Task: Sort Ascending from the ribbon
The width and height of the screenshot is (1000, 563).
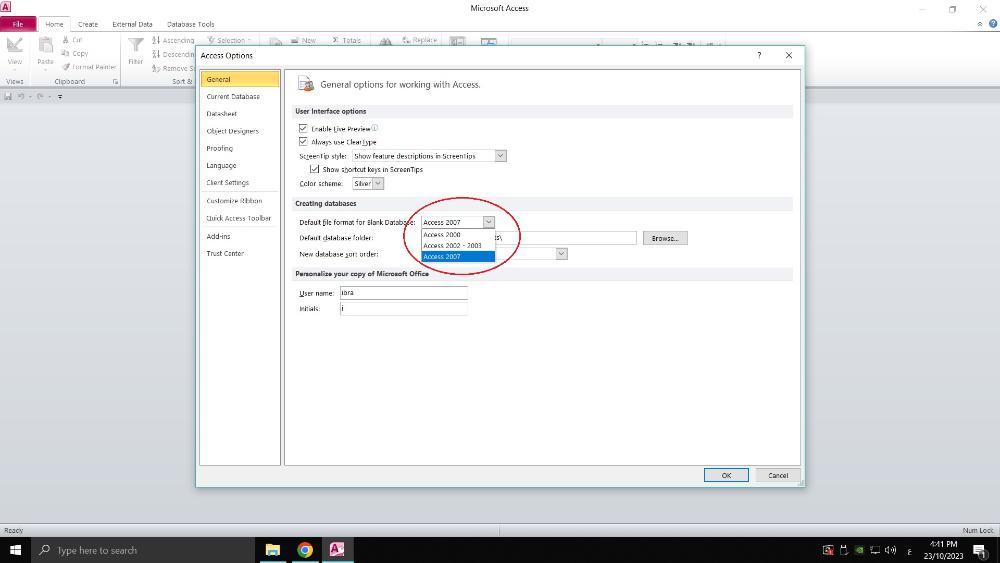Action: [173, 40]
